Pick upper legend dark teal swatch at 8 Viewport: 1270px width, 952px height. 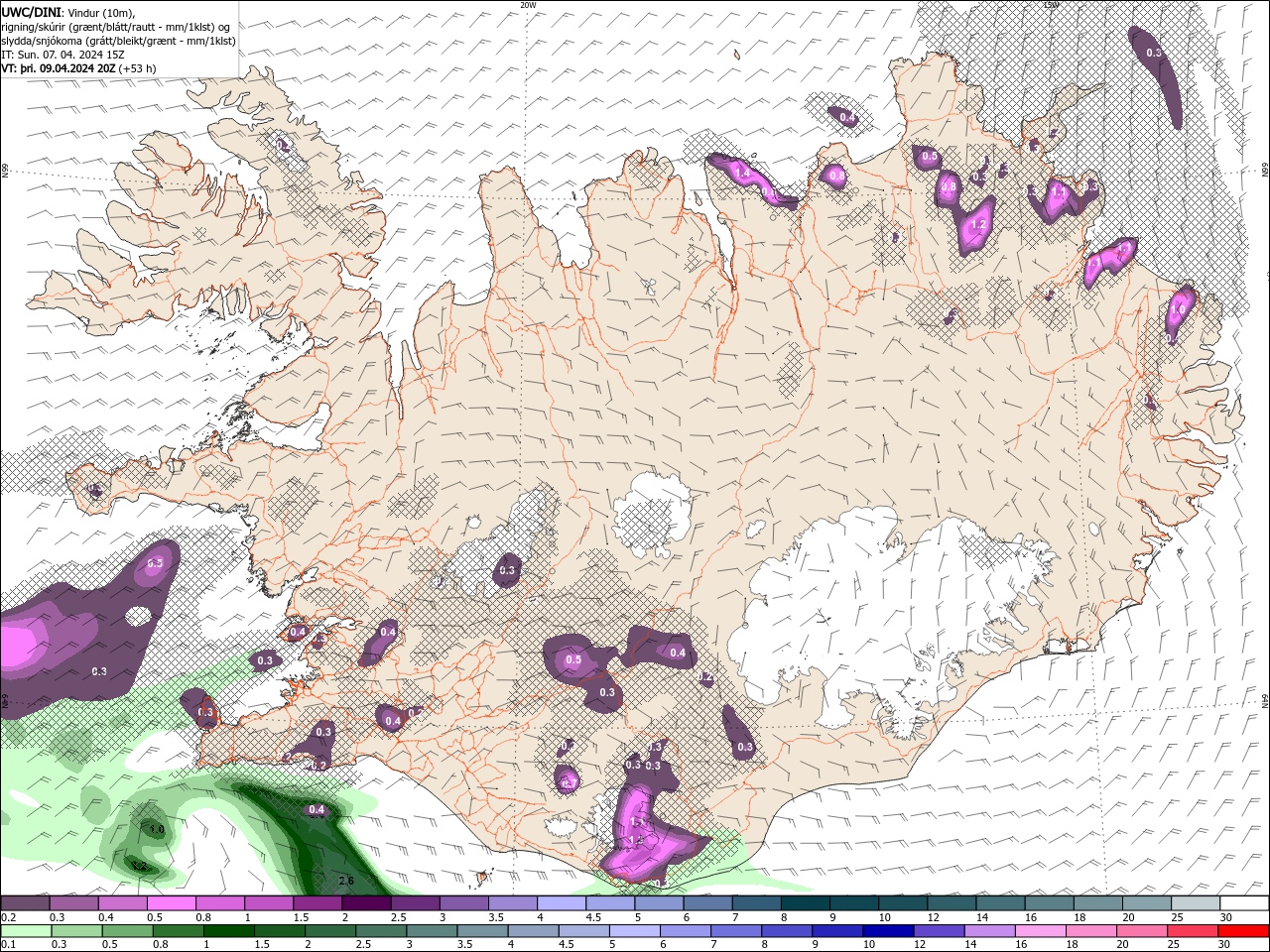tap(806, 903)
